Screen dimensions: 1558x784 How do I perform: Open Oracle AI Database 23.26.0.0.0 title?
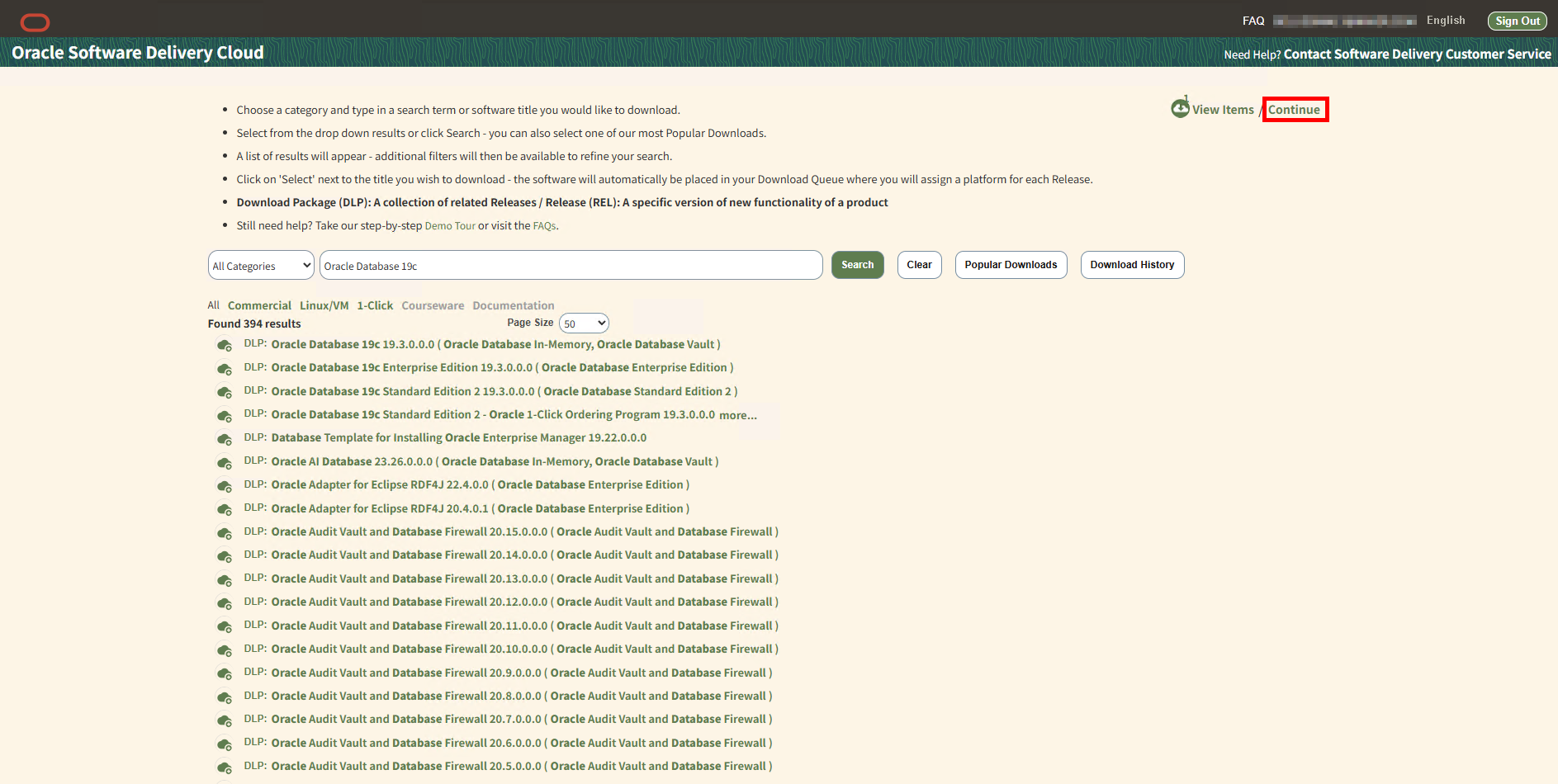click(x=495, y=462)
